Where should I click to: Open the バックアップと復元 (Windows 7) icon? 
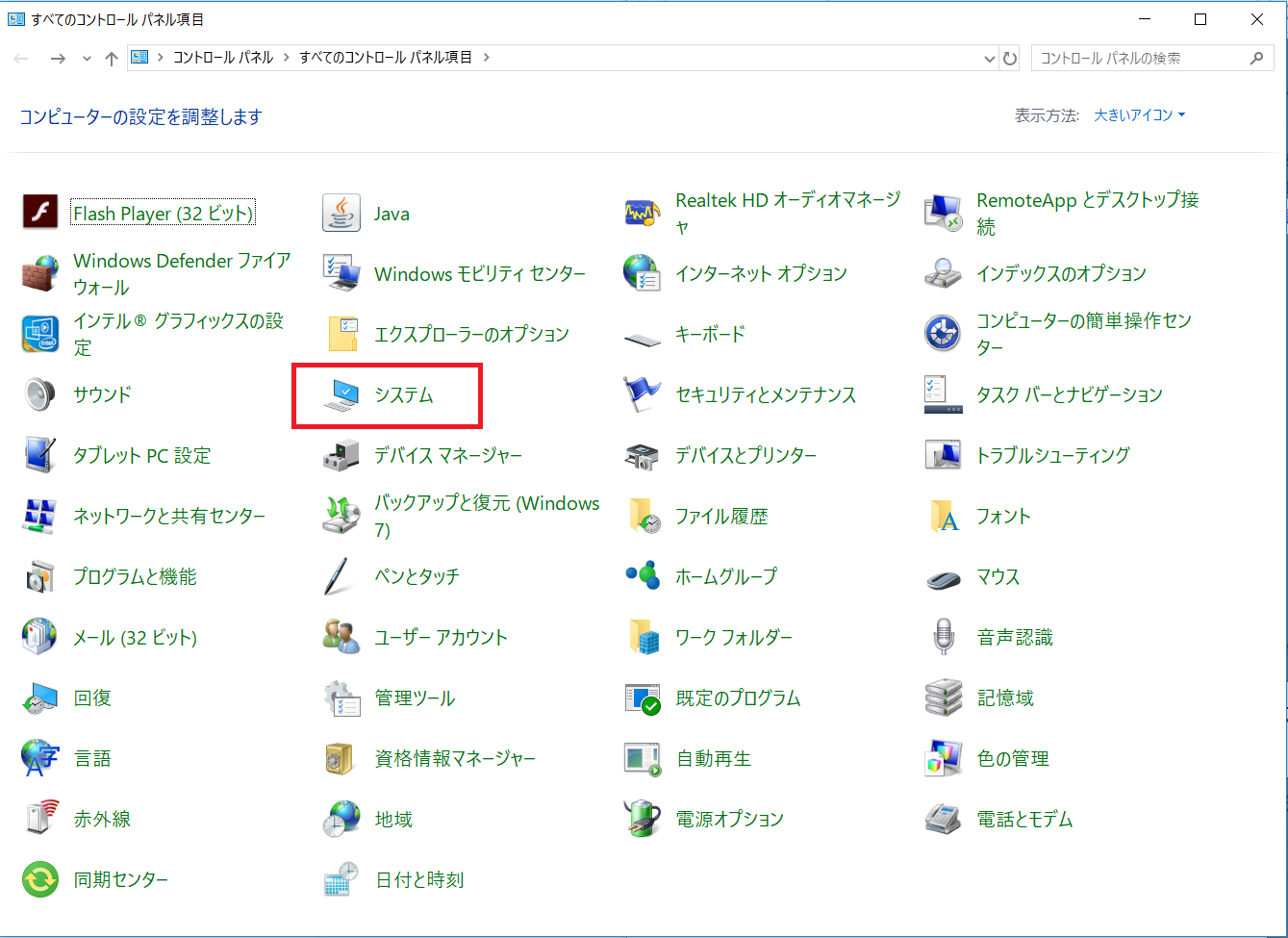coord(341,516)
